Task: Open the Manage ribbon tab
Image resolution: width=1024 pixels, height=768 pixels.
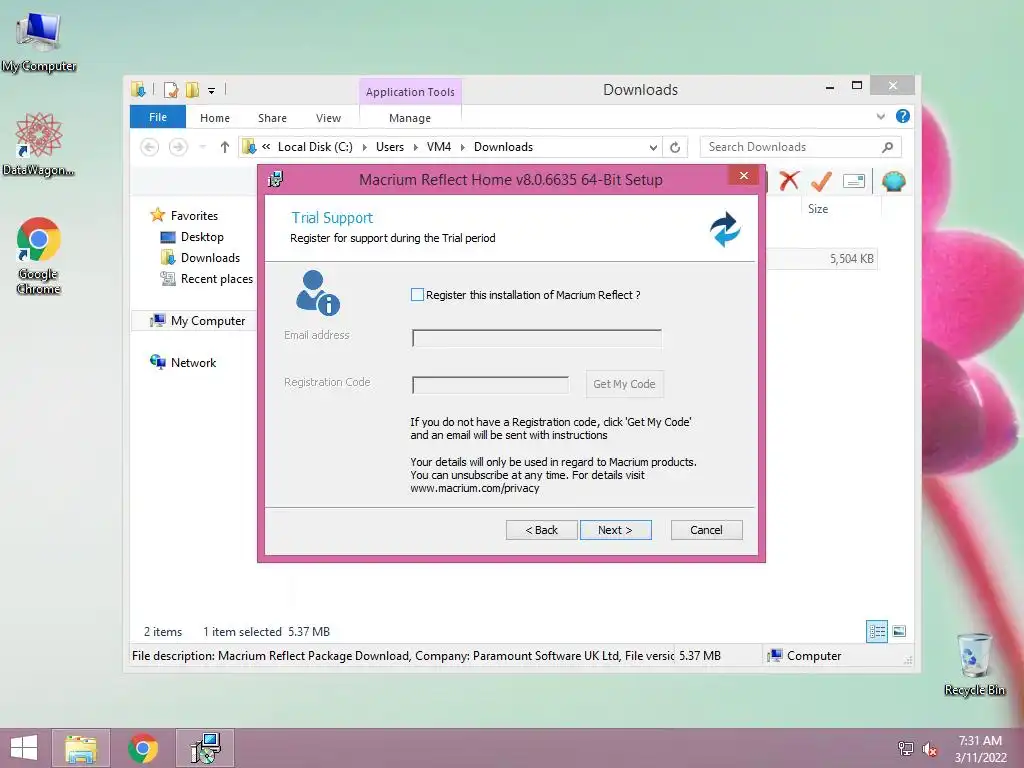Action: (x=409, y=118)
